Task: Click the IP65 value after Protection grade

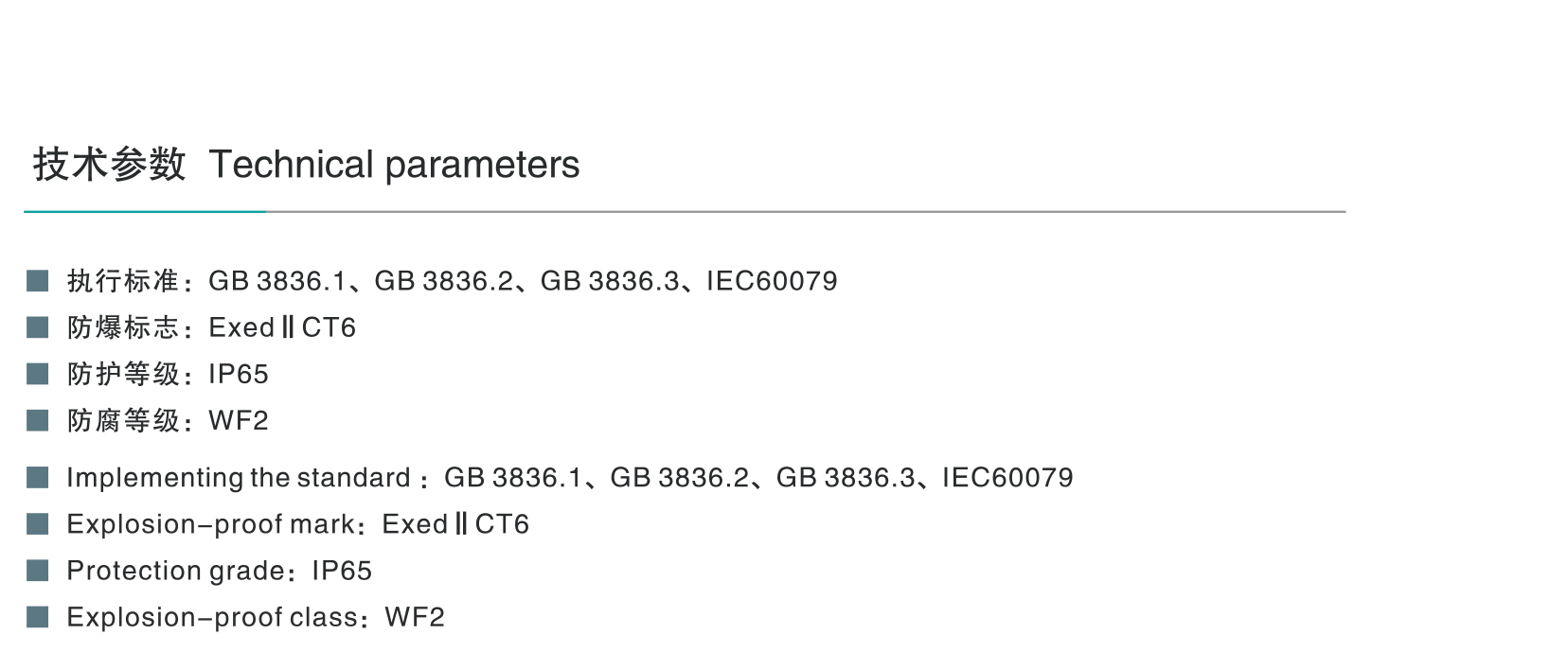Action: tap(342, 571)
